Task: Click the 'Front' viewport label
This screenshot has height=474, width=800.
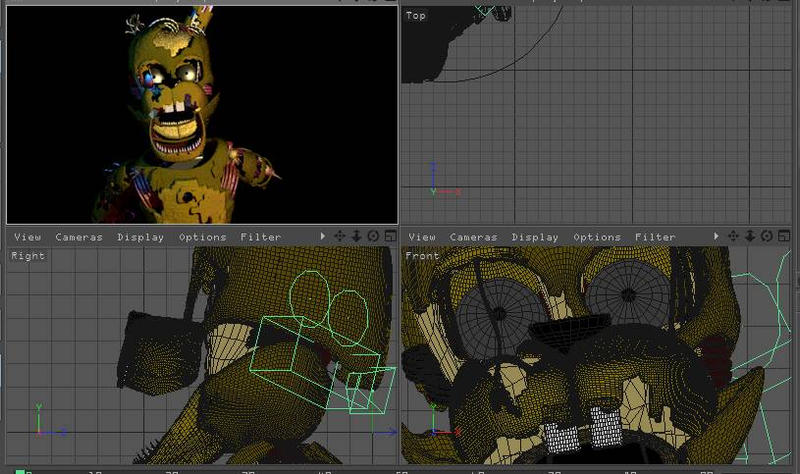Action: [422, 256]
